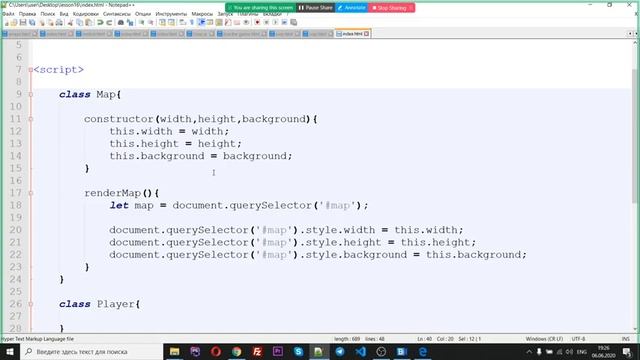
Task: Click the Print toolbar icon
Action: [59, 22]
